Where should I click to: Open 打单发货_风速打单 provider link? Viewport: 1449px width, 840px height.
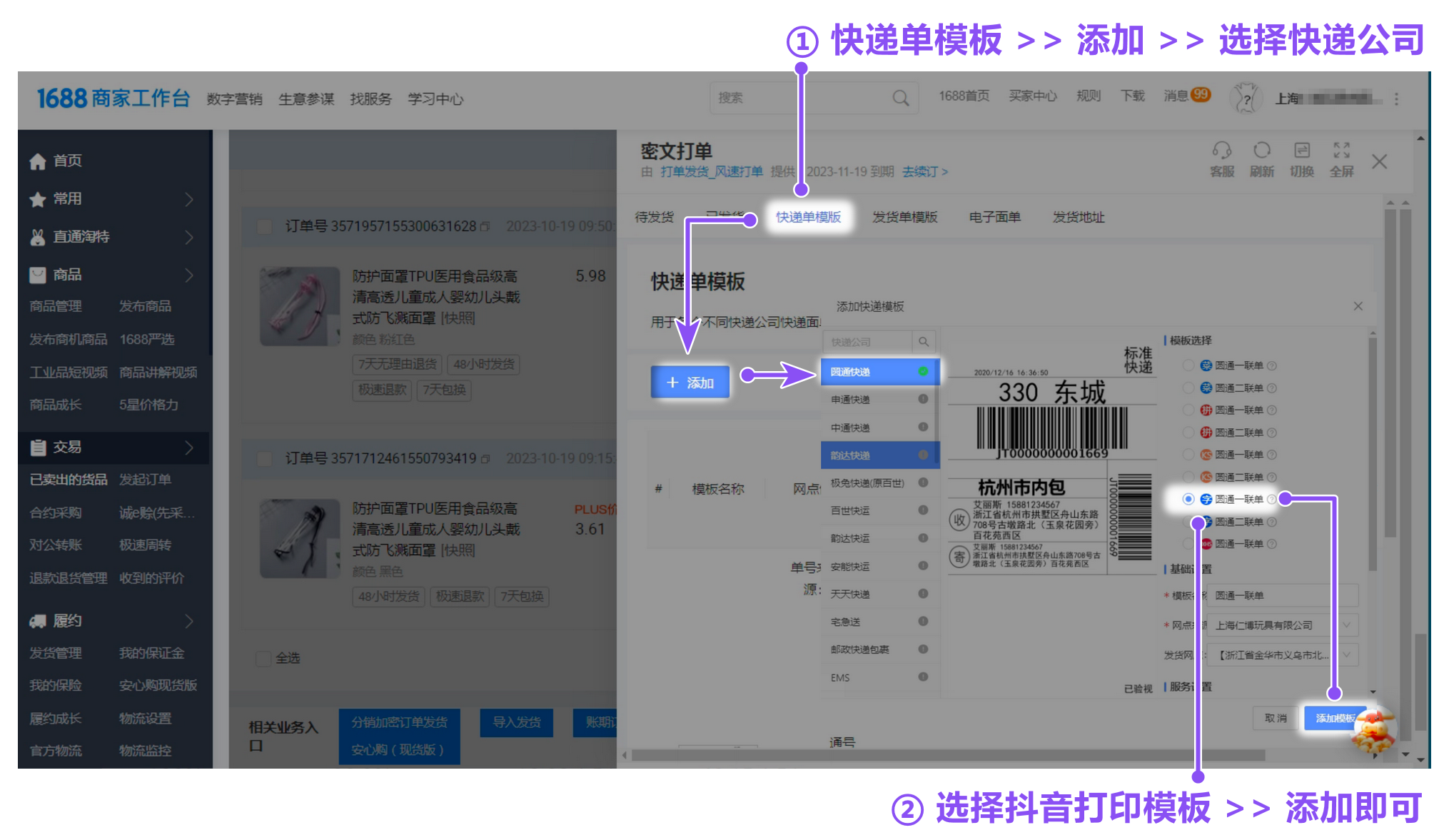click(x=711, y=172)
